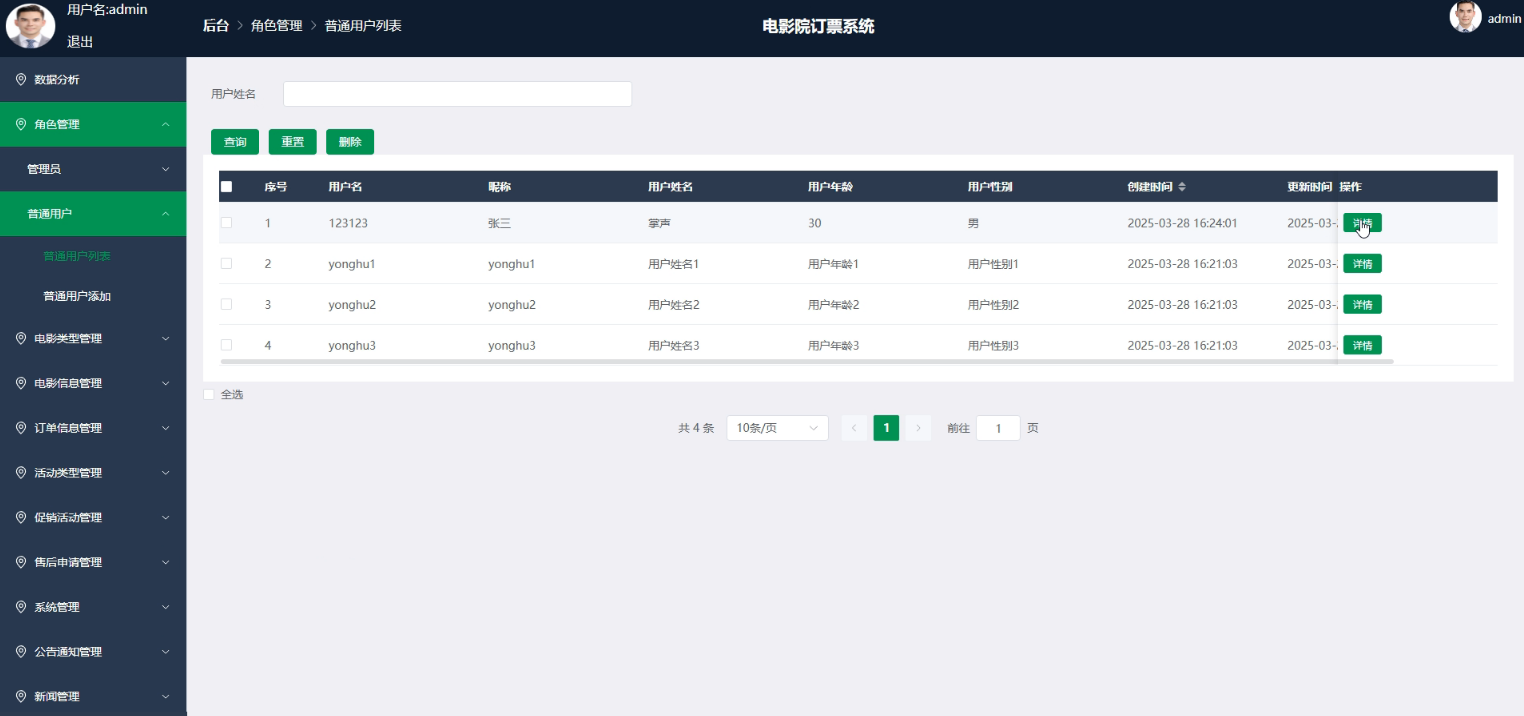Click 后台 in the breadcrumb

[216, 26]
